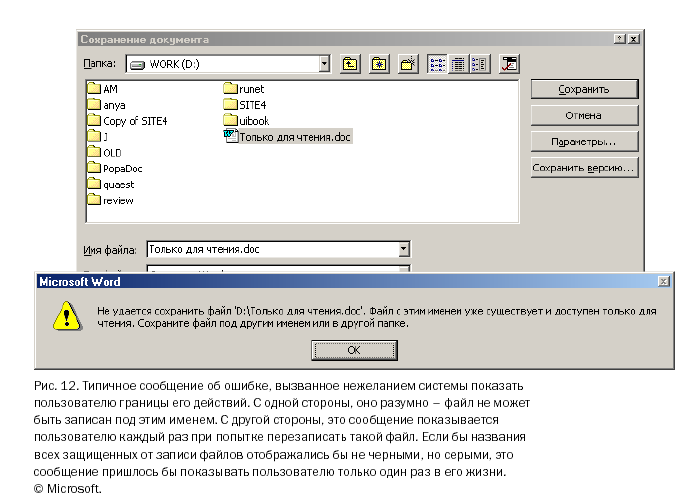This screenshot has width=688, height=502.
Task: Click the help question button in save dialog title
Action: [x=620, y=39]
